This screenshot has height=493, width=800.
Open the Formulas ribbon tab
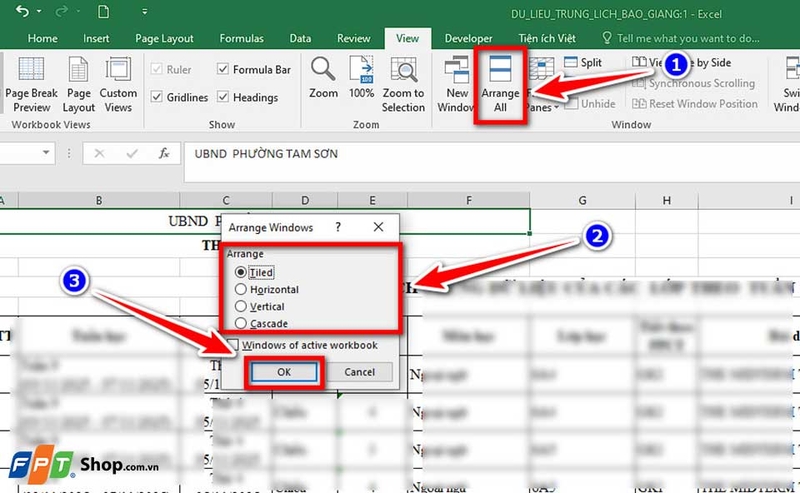click(x=241, y=38)
